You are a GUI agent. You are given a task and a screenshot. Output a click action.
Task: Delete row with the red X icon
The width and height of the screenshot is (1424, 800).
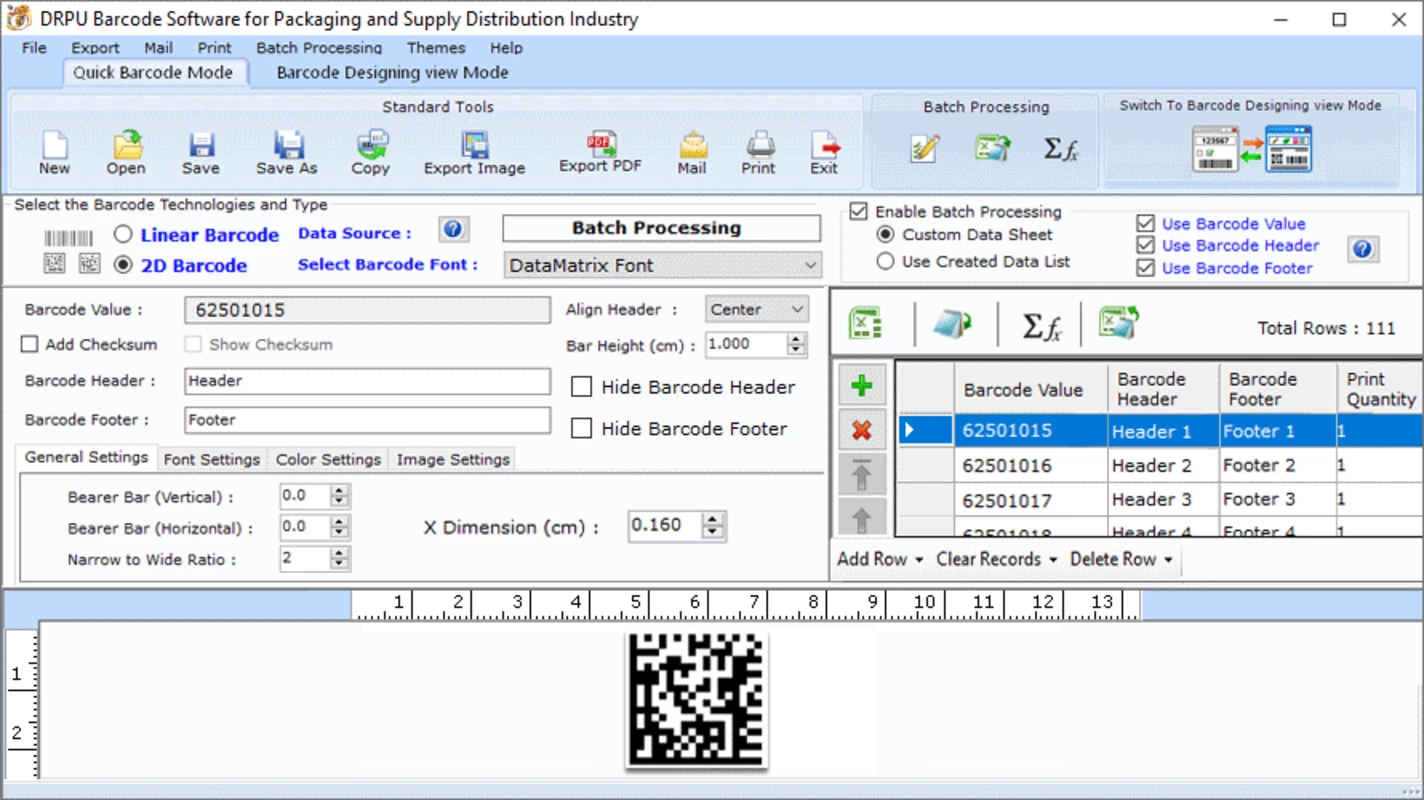[861, 431]
